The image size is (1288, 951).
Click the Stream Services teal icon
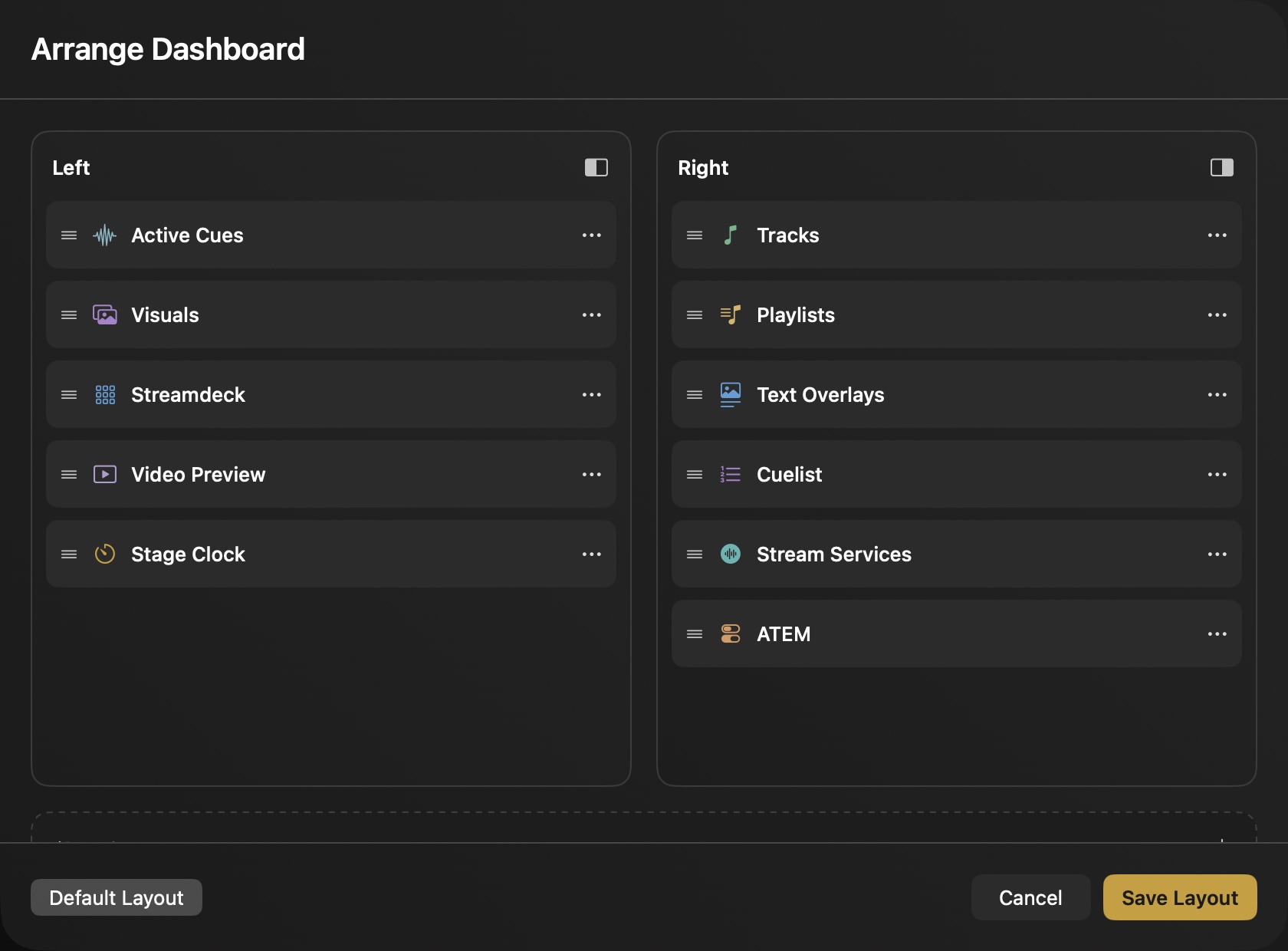[x=731, y=554]
